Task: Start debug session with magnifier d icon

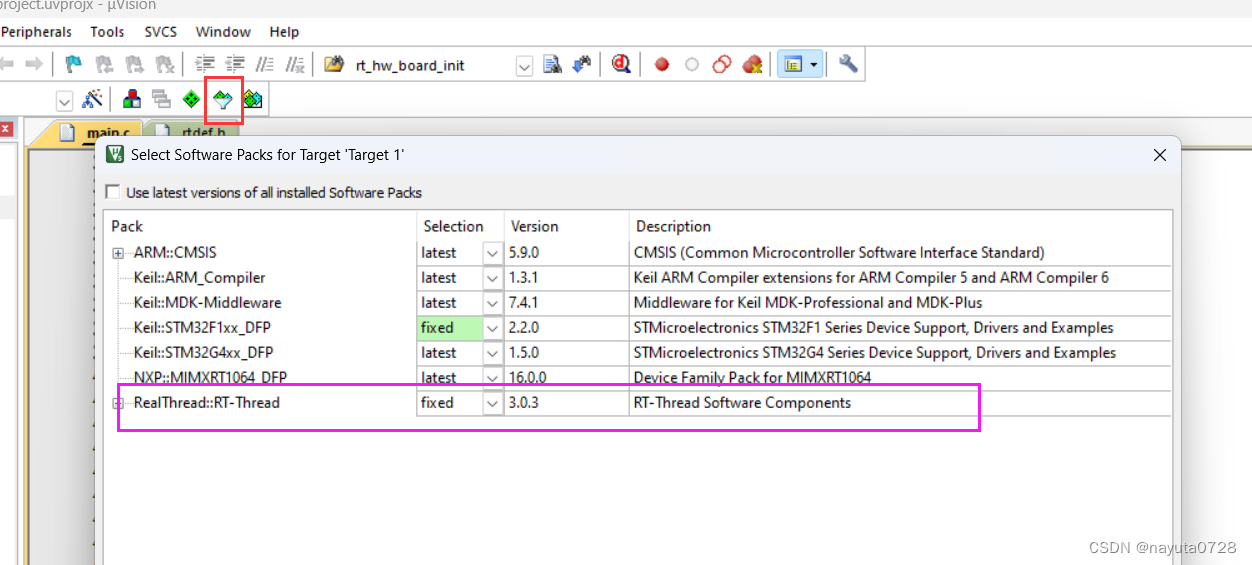Action: click(x=621, y=64)
